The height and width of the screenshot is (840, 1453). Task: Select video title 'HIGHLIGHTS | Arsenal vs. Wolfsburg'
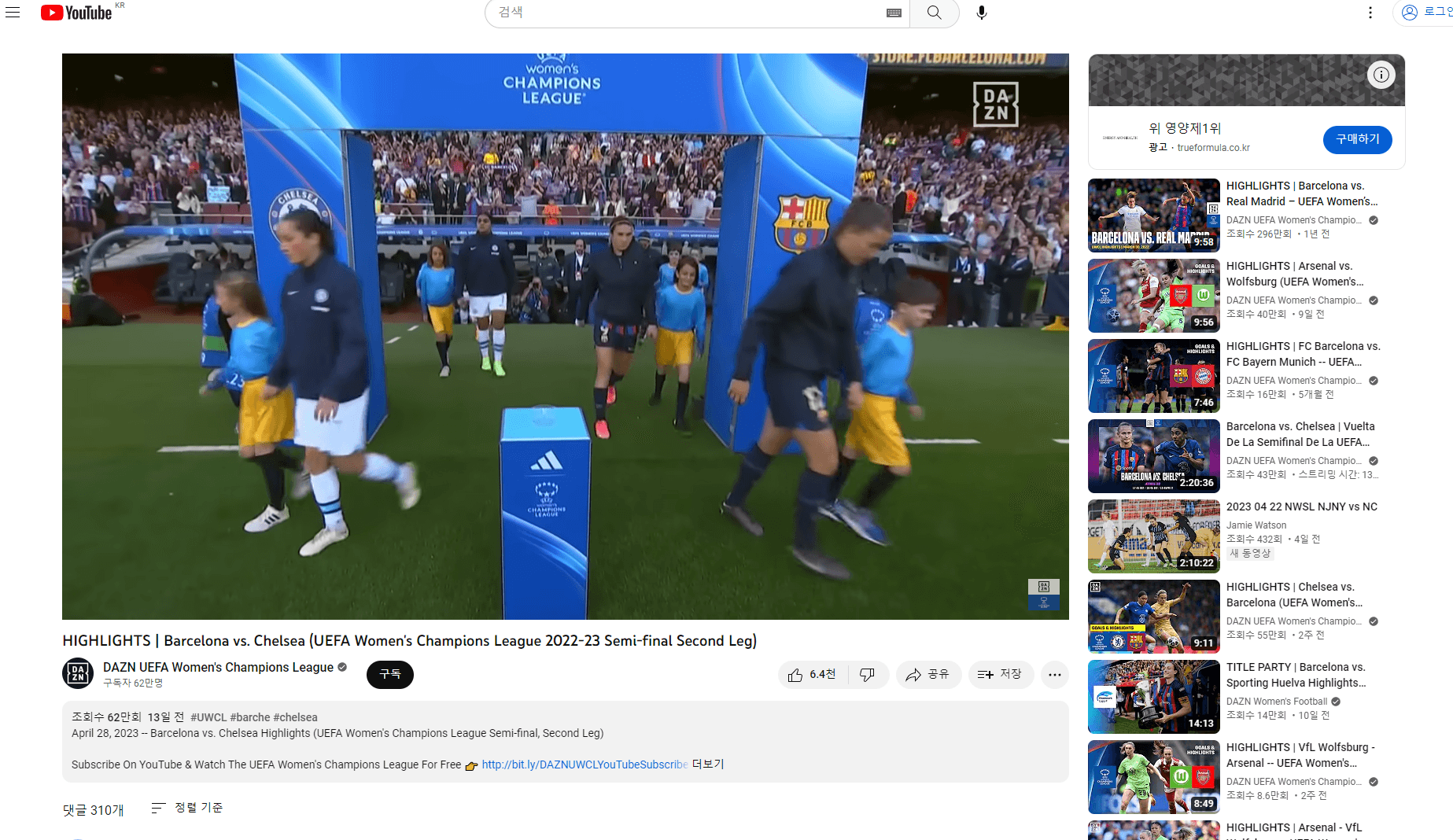click(1295, 274)
